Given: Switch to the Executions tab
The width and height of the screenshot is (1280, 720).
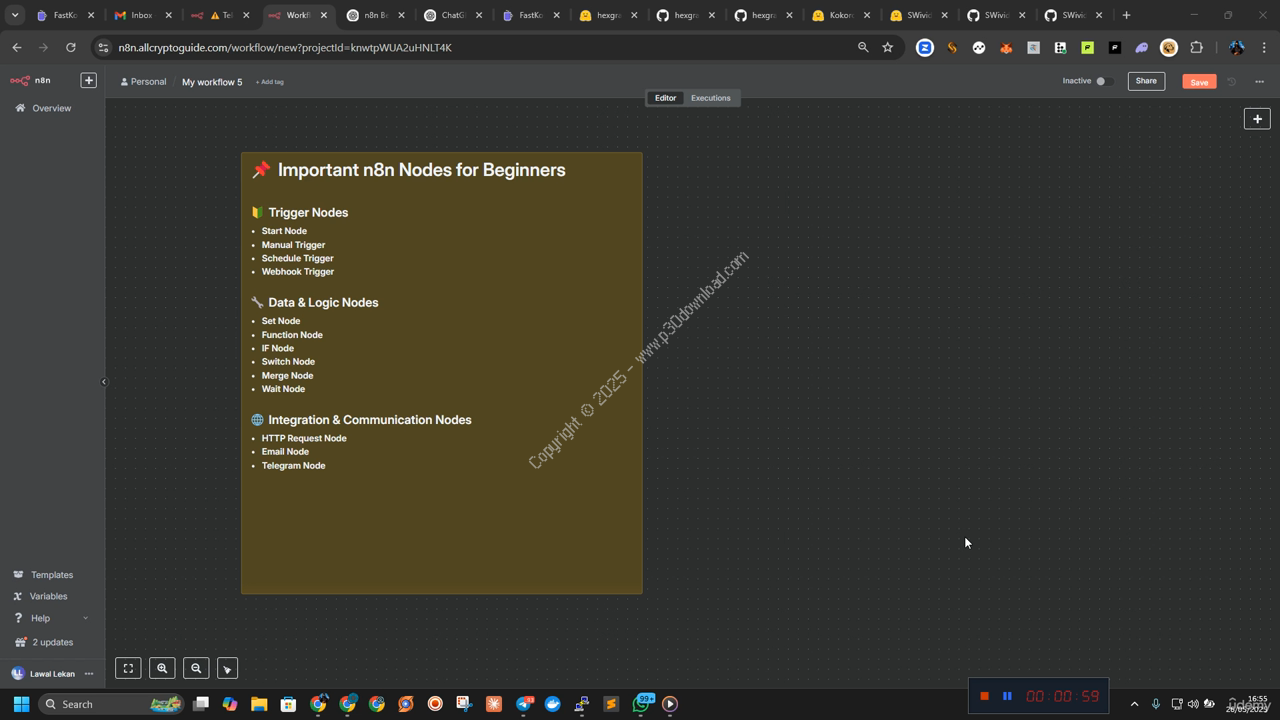Looking at the screenshot, I should click(x=711, y=98).
